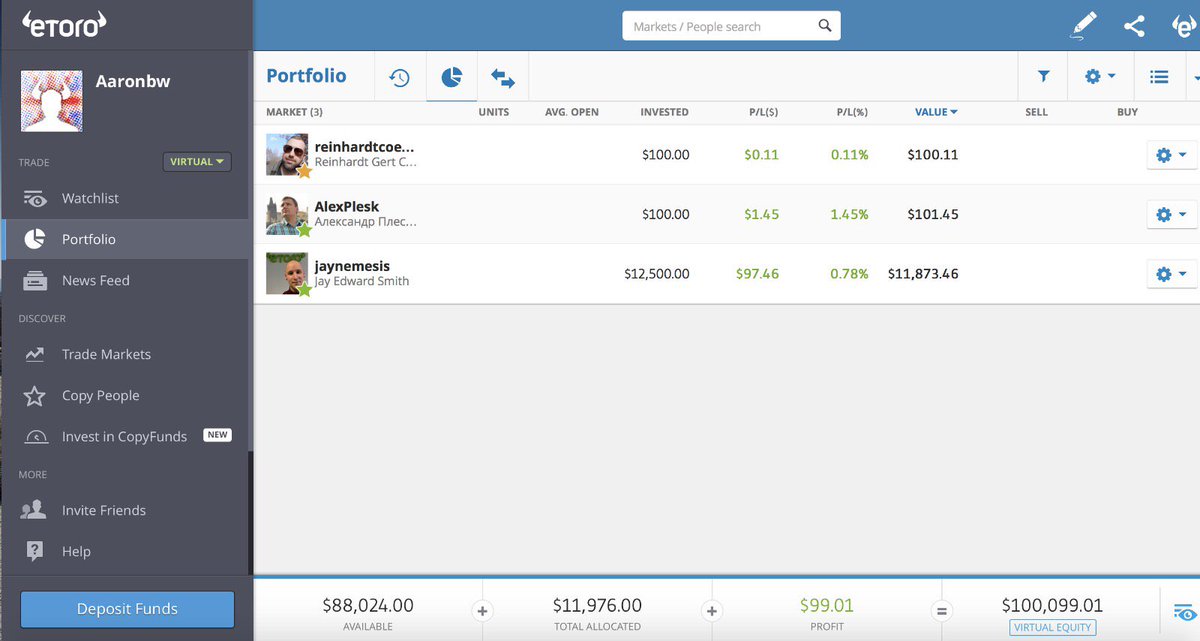The height and width of the screenshot is (641, 1200).
Task: Sort by the P/L($) column header
Action: tap(765, 112)
